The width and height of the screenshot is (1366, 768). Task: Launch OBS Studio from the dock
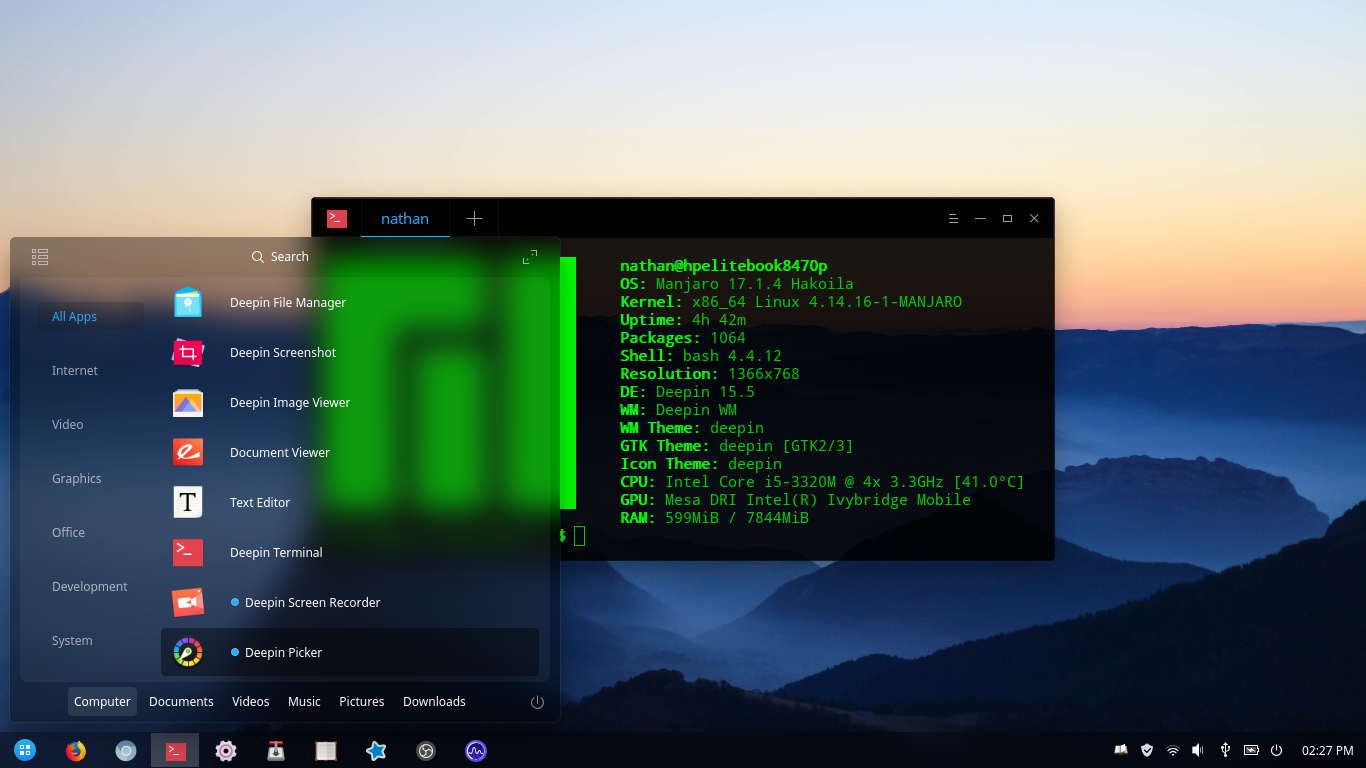426,750
